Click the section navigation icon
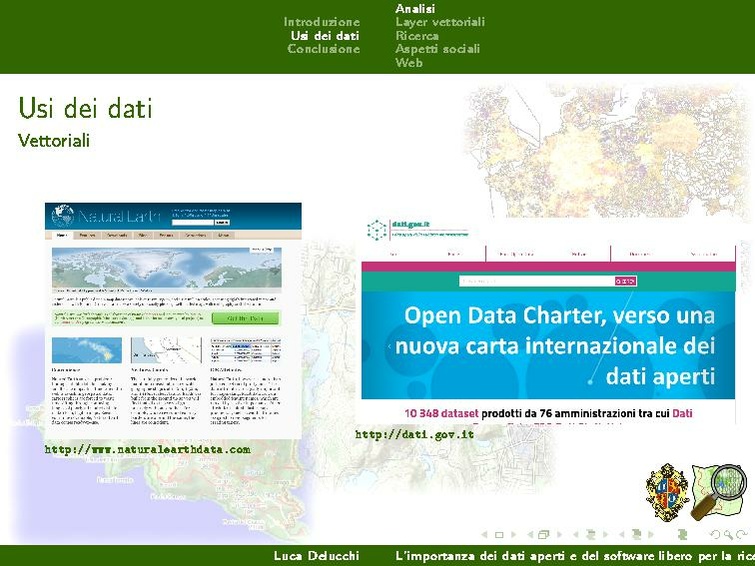 click(637, 534)
